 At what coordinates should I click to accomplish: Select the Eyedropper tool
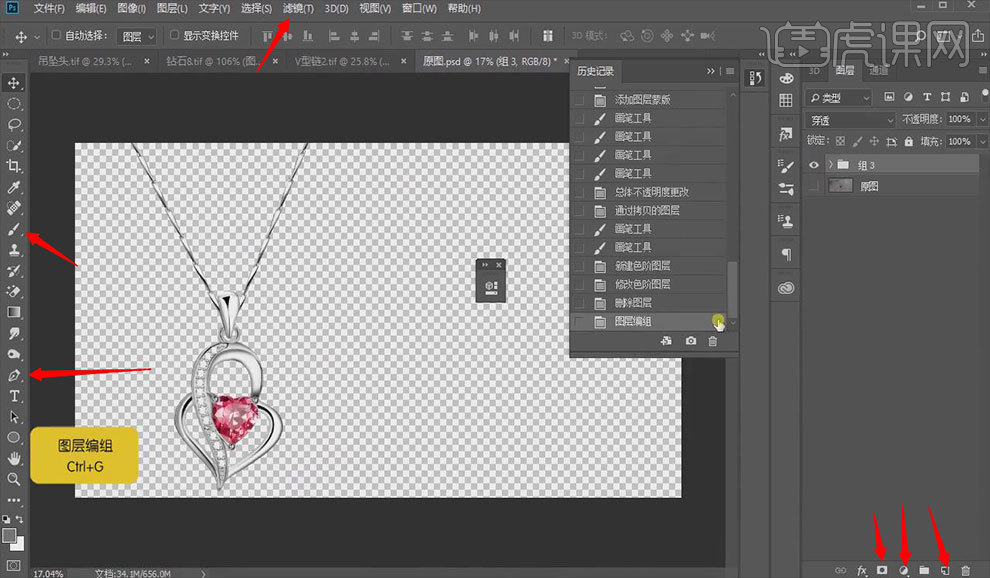13,187
